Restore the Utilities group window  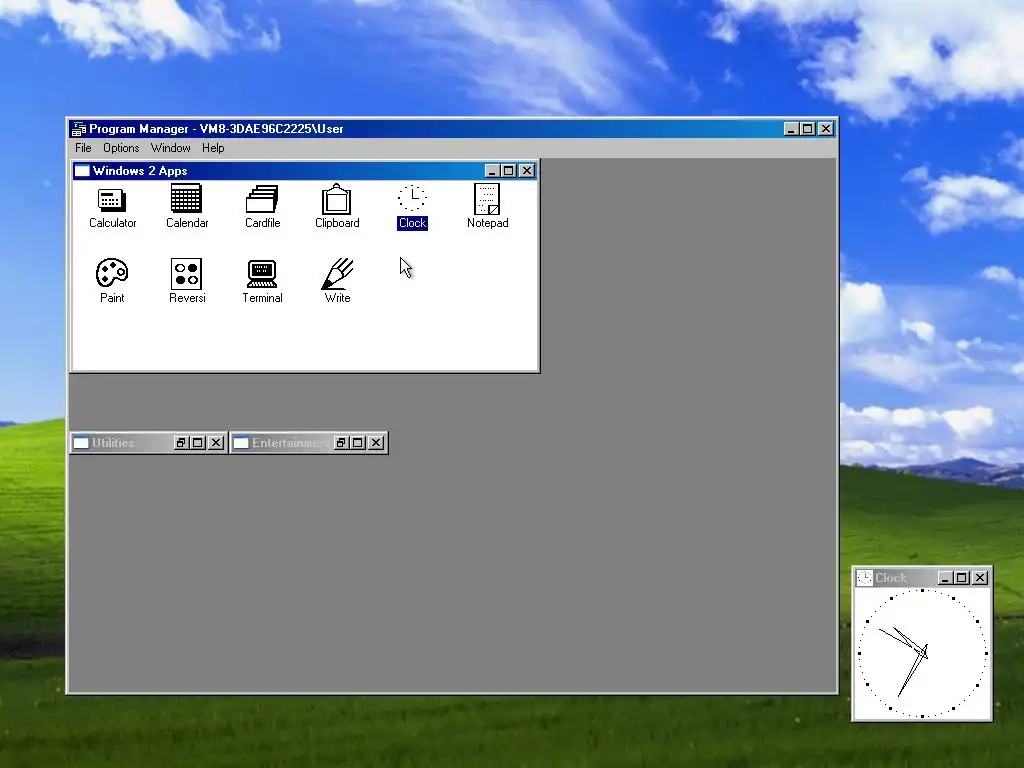[x=182, y=443]
